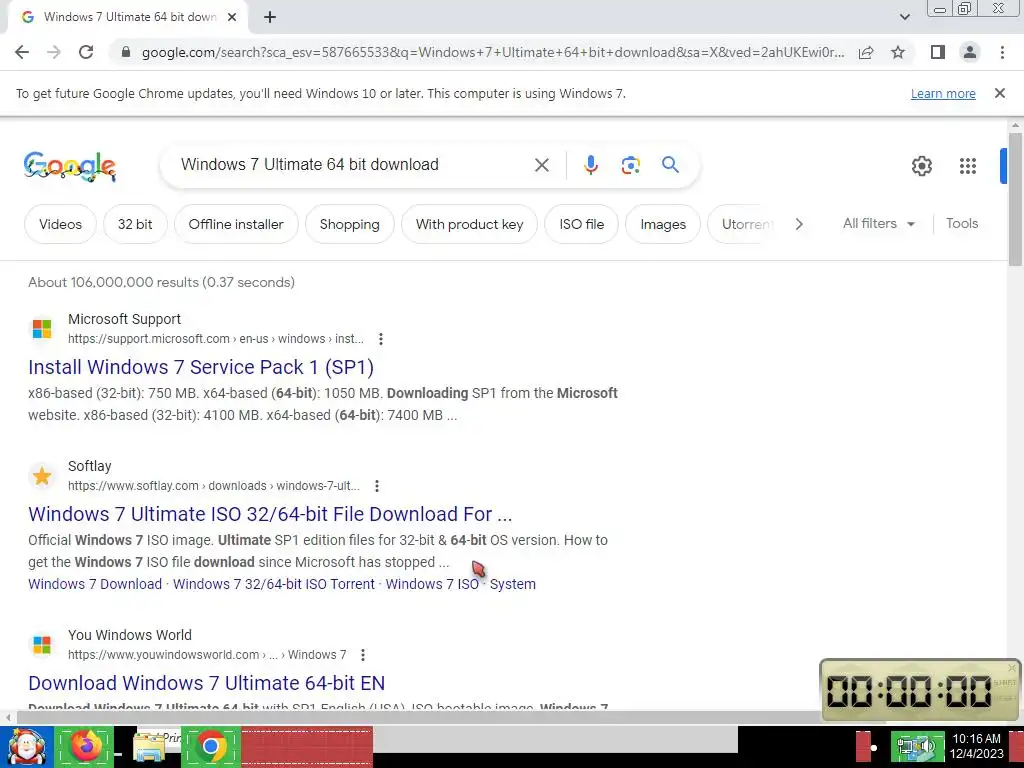The height and width of the screenshot is (768, 1024).
Task: Click the Softlay star favicon
Action: (x=42, y=475)
